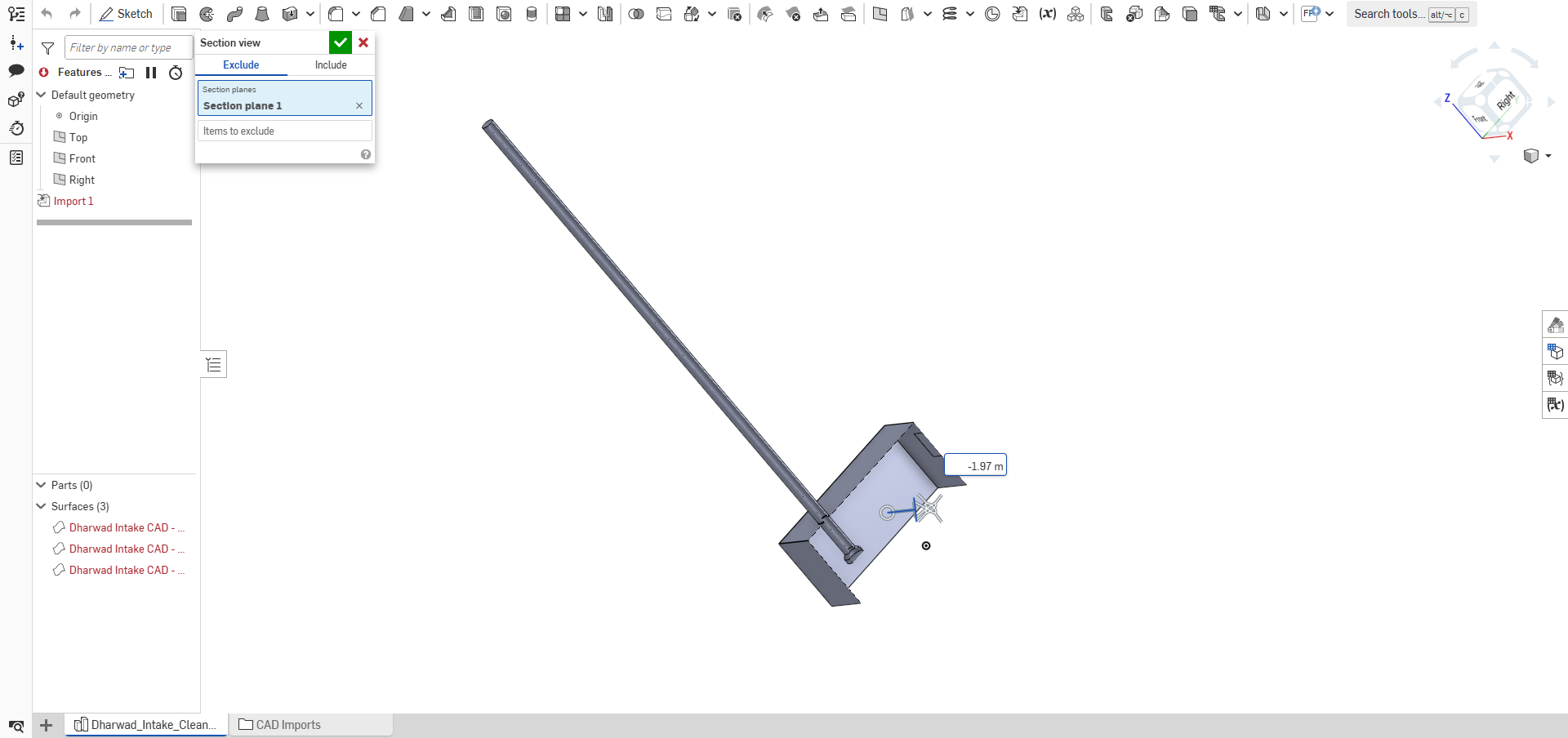Toggle the filter funnel above the feature list
Screen dimensions: 1568x738
click(47, 48)
